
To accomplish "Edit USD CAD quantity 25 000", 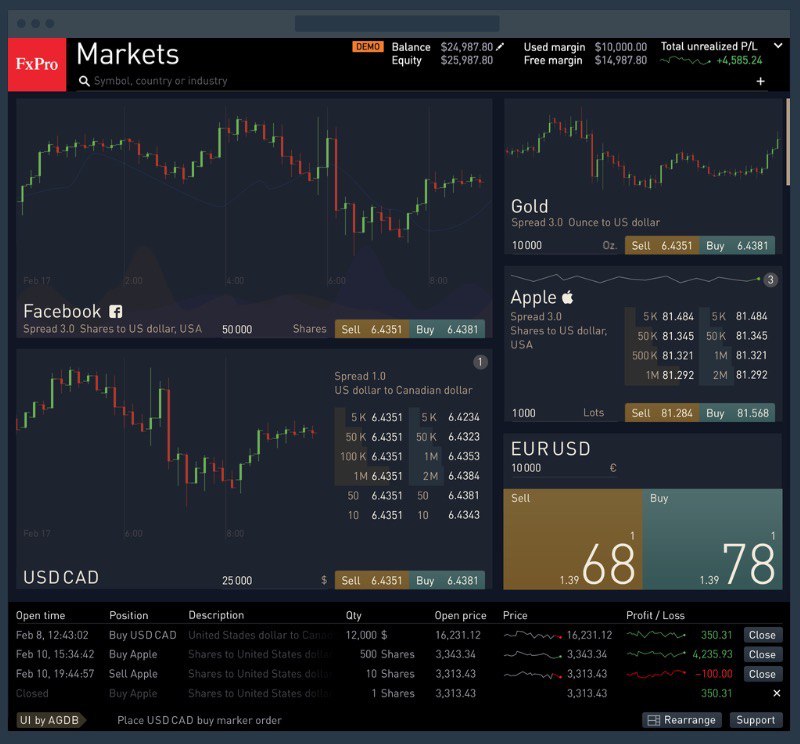I will tap(273, 580).
